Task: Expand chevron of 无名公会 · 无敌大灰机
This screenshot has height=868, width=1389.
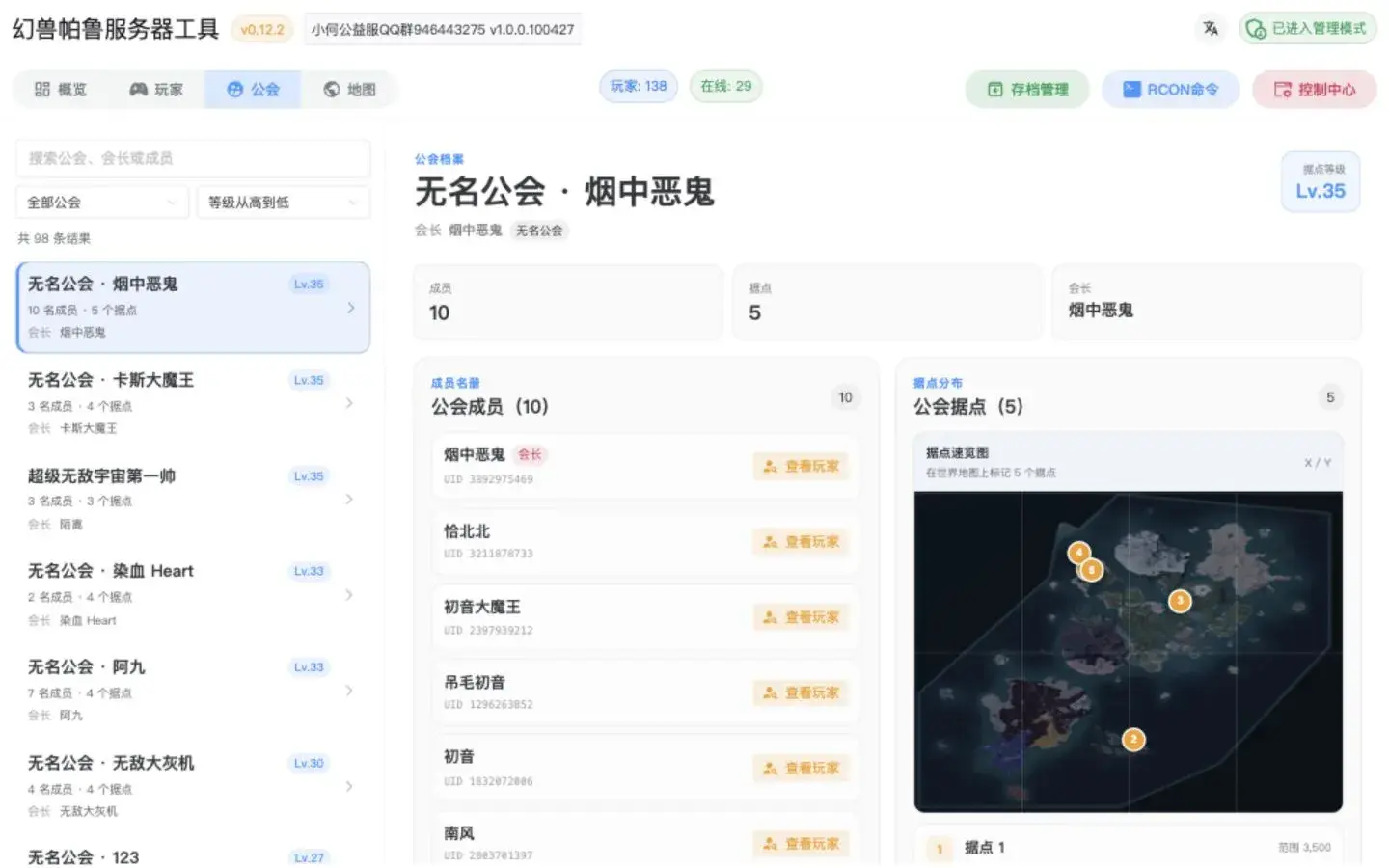Action: (x=349, y=786)
